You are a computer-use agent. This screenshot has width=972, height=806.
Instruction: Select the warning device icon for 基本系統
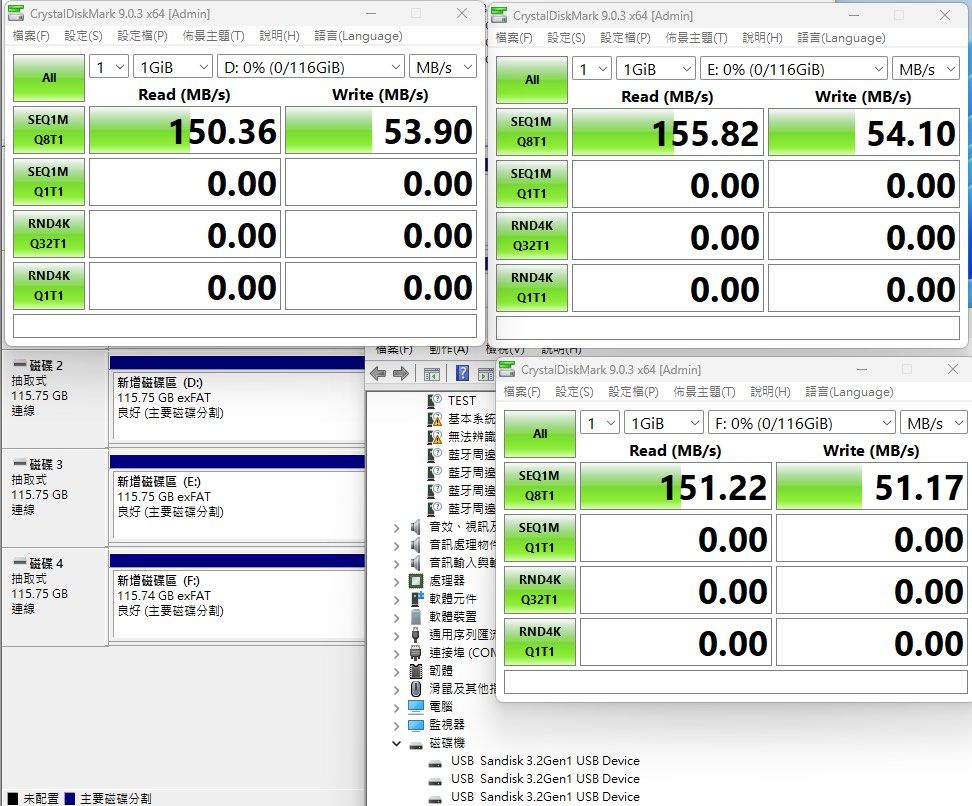[x=435, y=418]
